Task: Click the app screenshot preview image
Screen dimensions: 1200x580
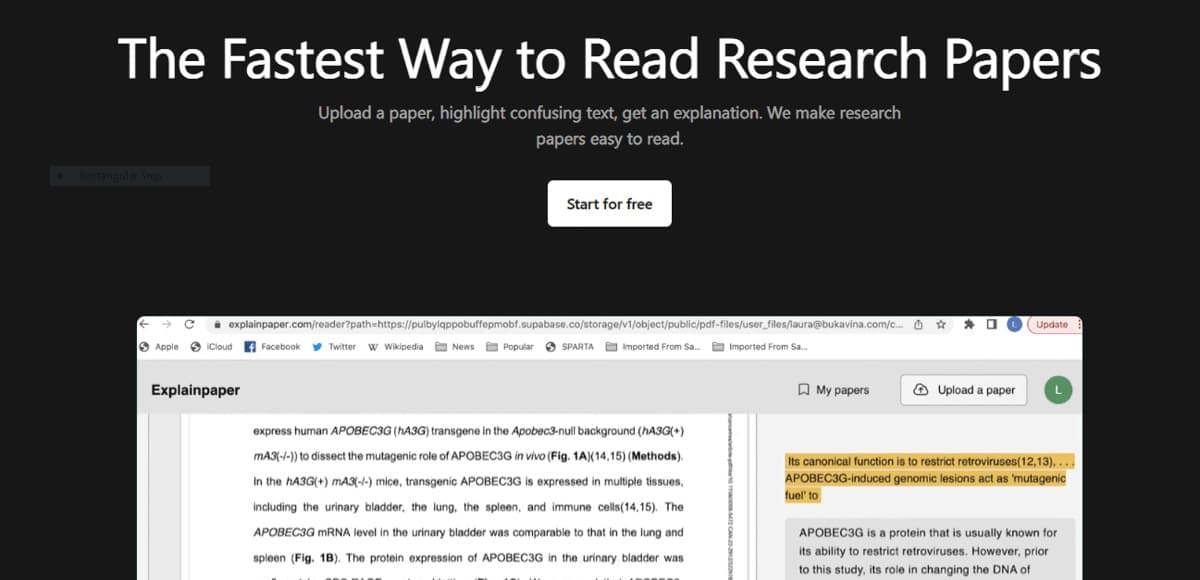Action: click(609, 448)
